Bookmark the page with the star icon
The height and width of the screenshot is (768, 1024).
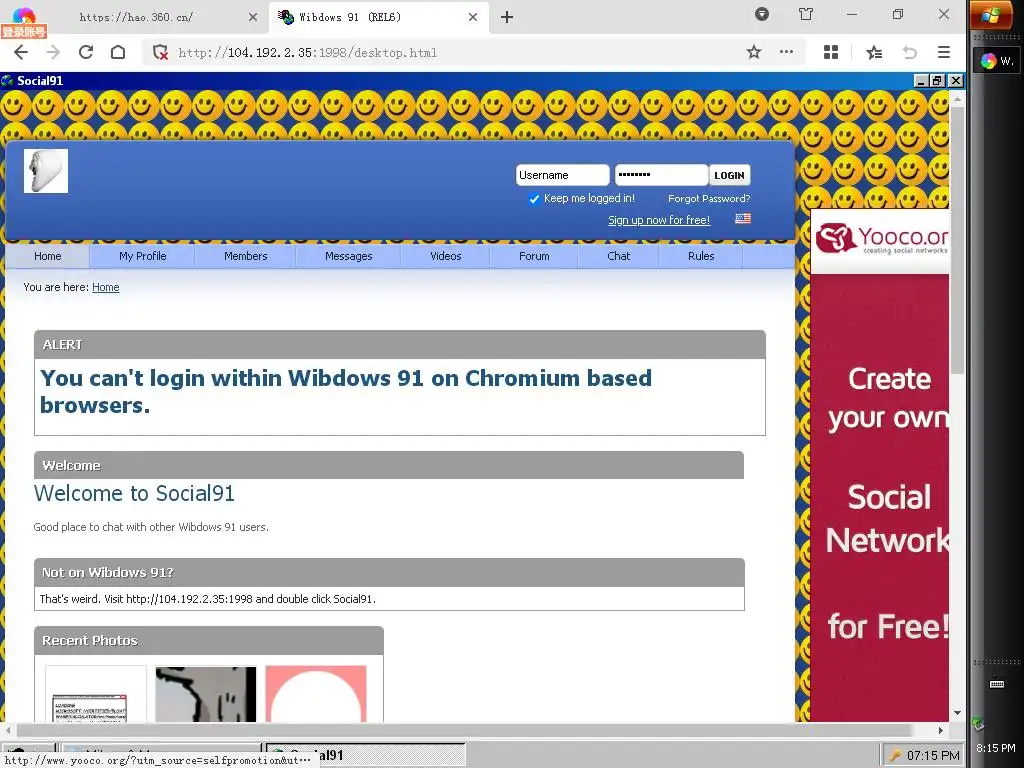tap(754, 52)
